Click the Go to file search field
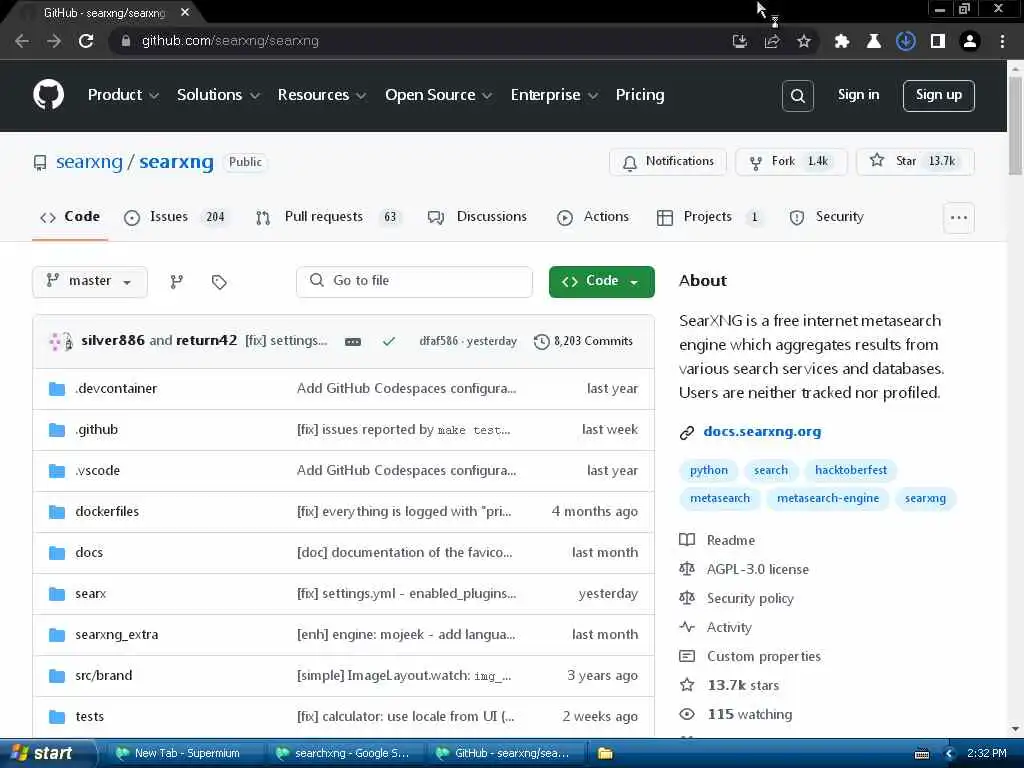1024x768 pixels. tap(414, 281)
